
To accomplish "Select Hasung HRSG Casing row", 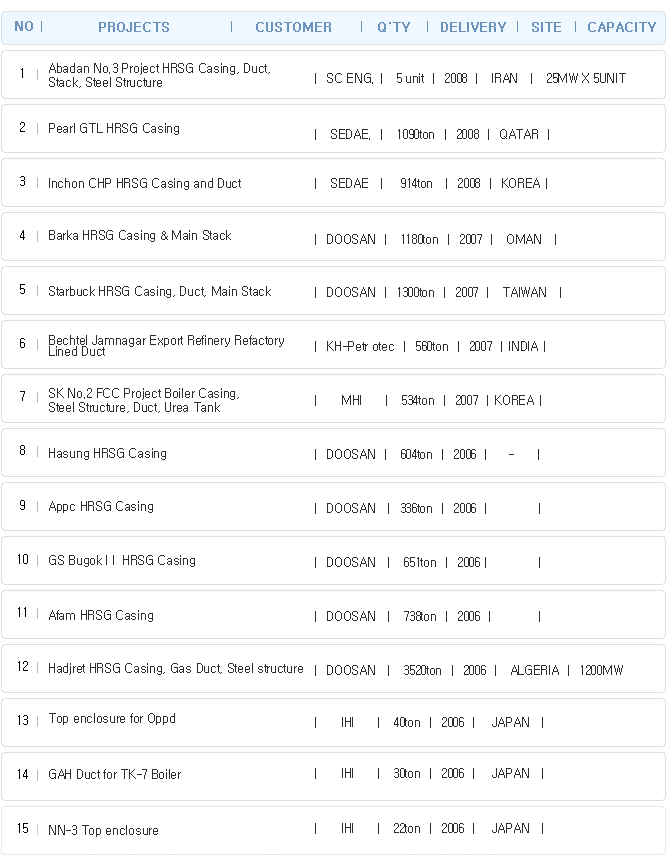I will click(x=333, y=453).
